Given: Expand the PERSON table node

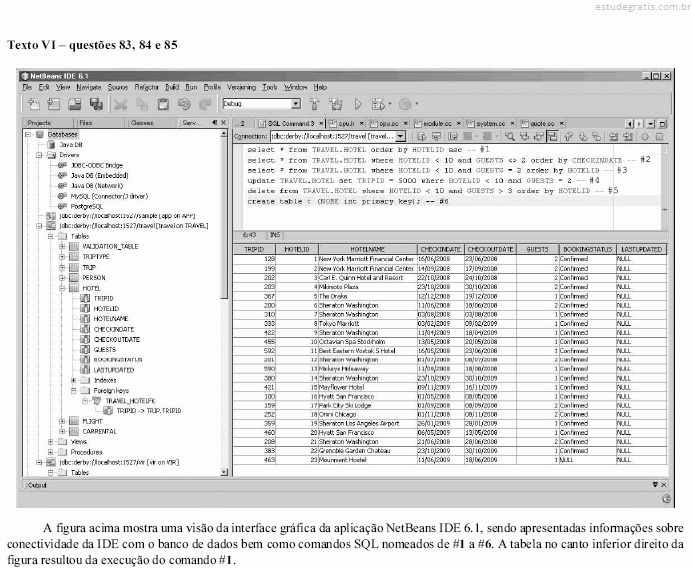Looking at the screenshot, I should coord(62,278).
